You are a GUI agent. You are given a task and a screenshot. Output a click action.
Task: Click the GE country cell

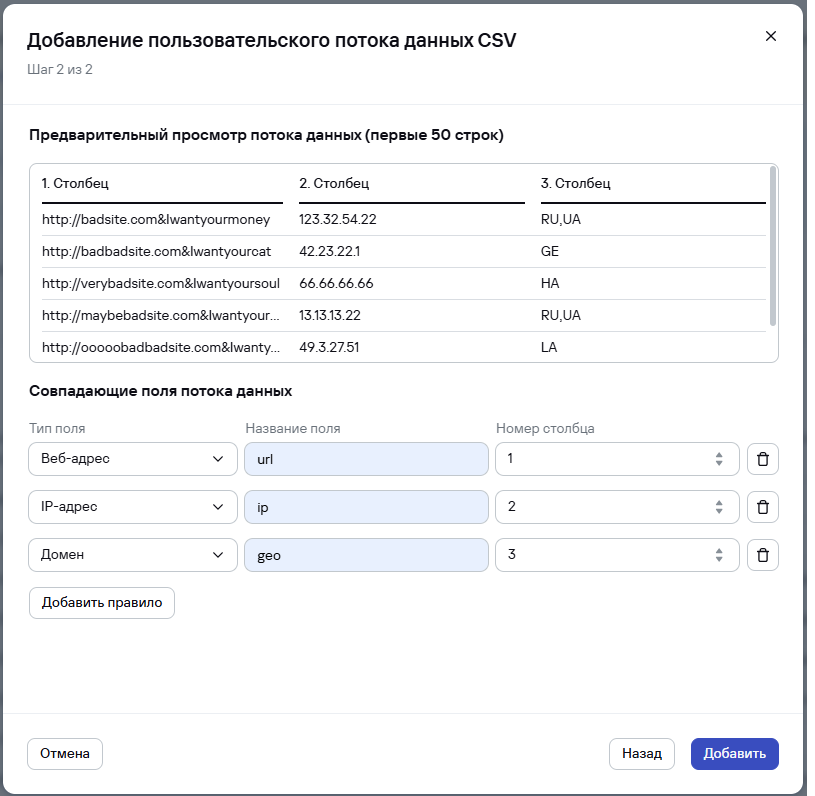549,252
